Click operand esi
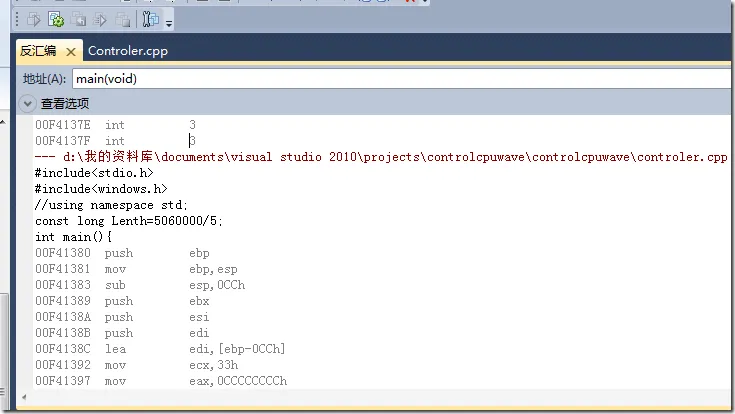The image size is (735, 414). click(199, 317)
